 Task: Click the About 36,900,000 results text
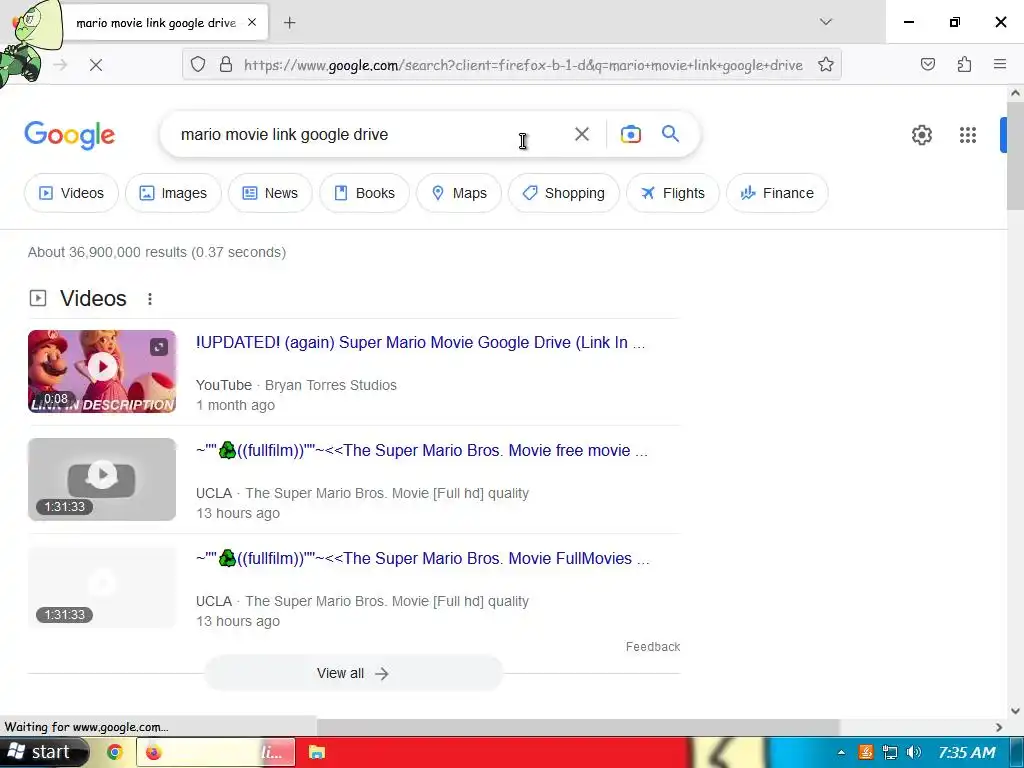157,252
